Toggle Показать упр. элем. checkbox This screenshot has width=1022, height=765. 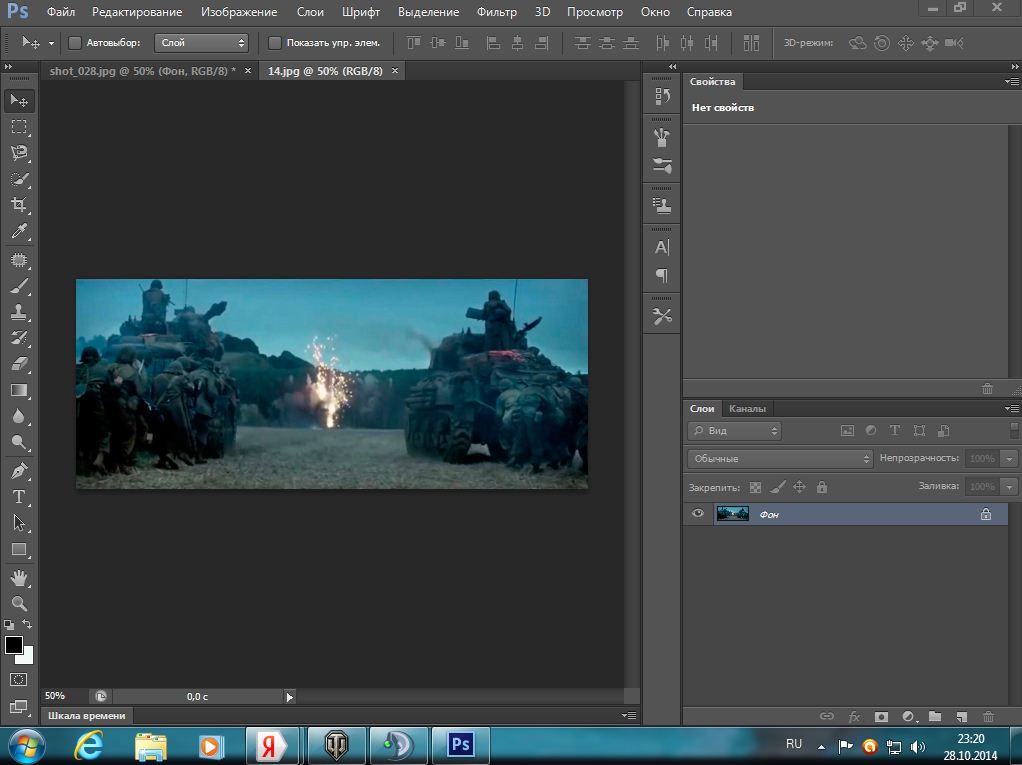(275, 43)
